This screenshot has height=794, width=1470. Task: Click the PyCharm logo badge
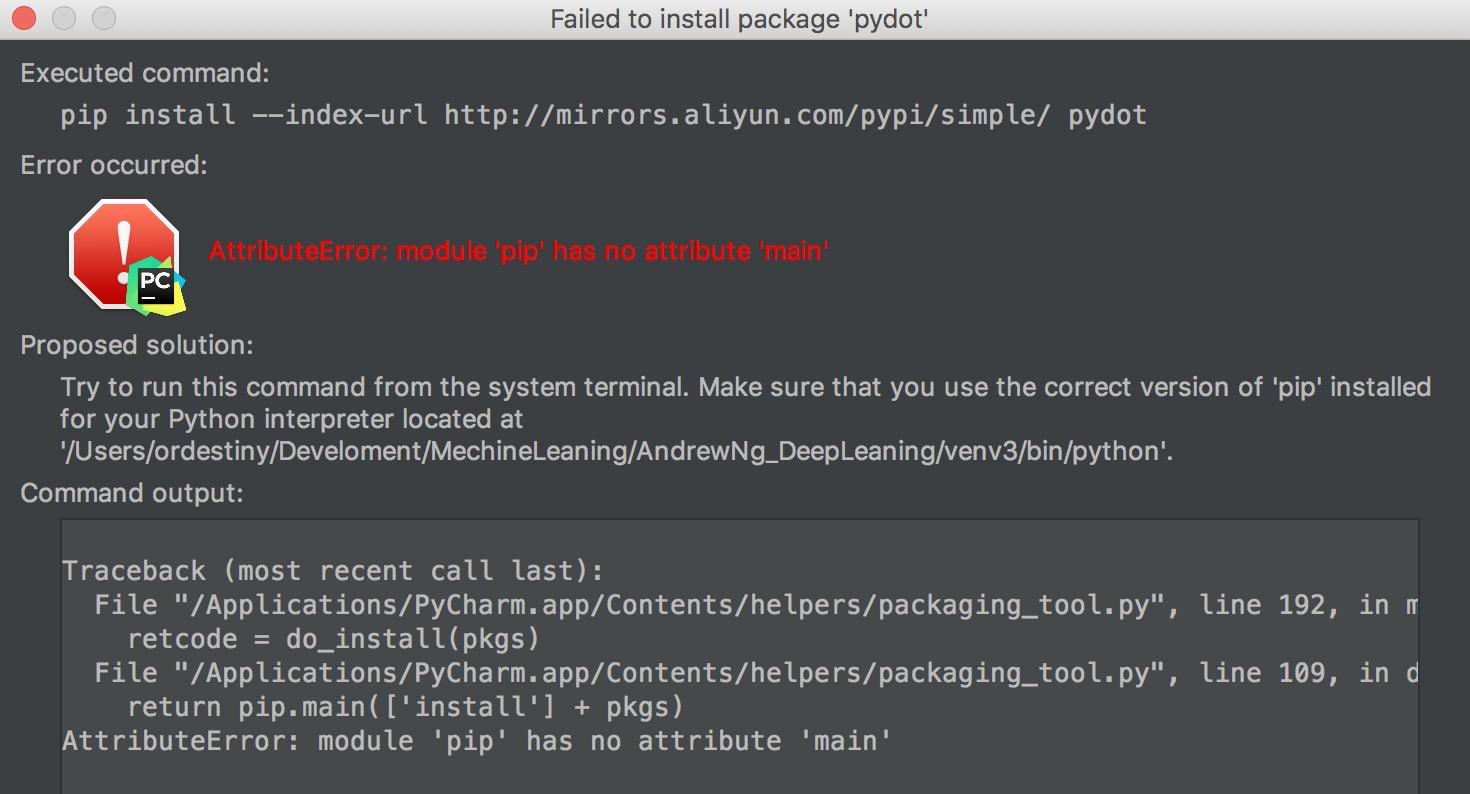(157, 285)
